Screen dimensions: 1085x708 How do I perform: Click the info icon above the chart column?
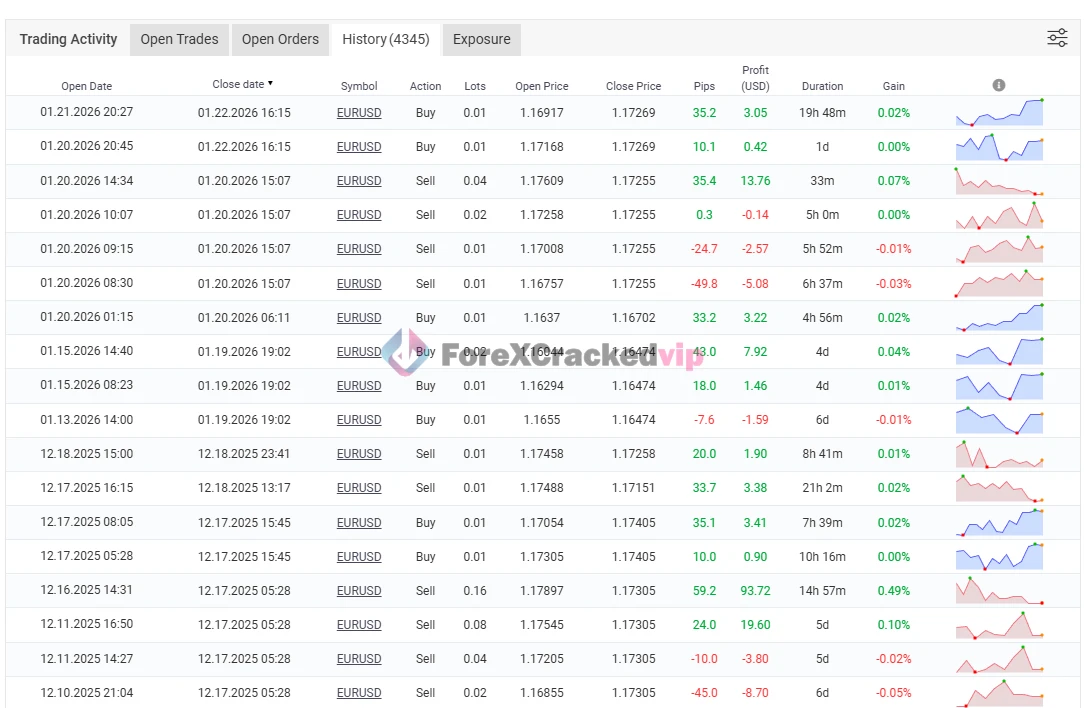coord(998,85)
